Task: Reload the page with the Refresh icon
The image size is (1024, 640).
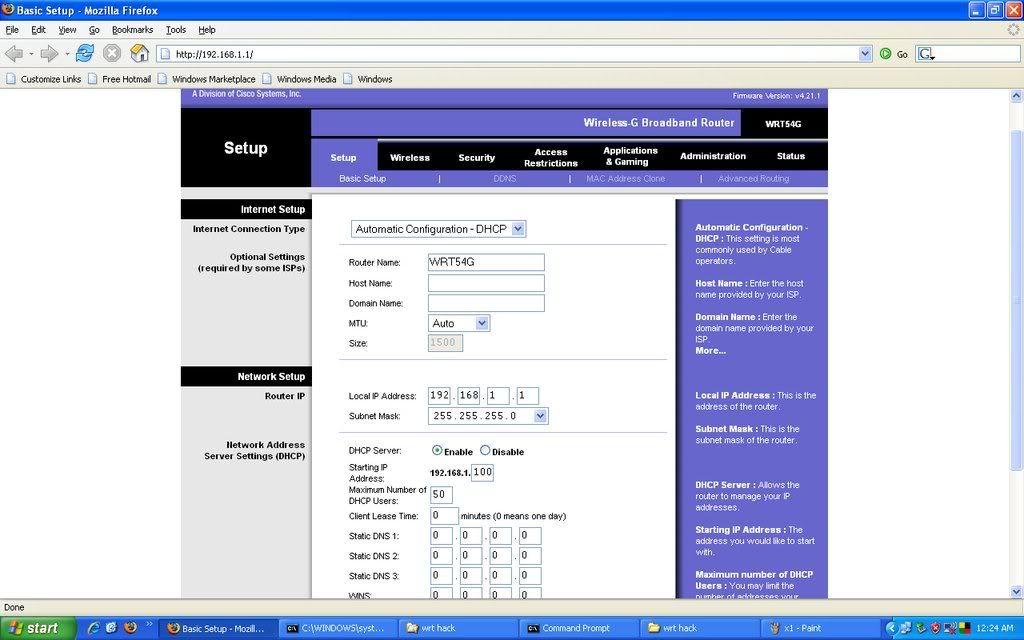Action: pos(85,53)
